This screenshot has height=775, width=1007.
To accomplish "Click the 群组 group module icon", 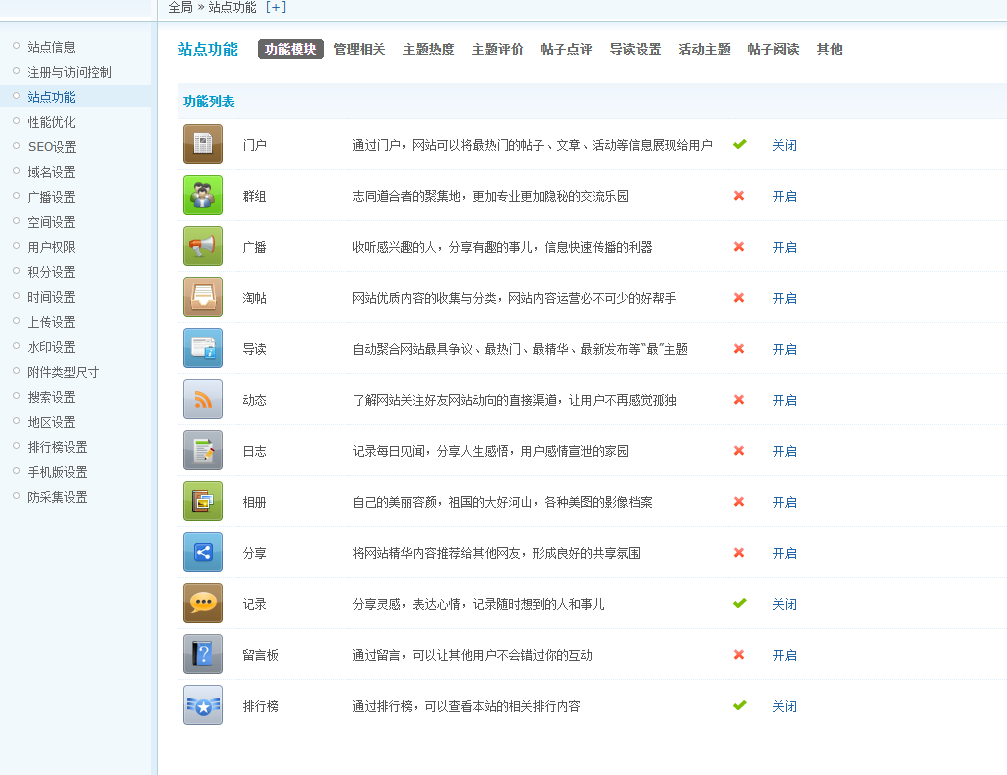I will [203, 195].
